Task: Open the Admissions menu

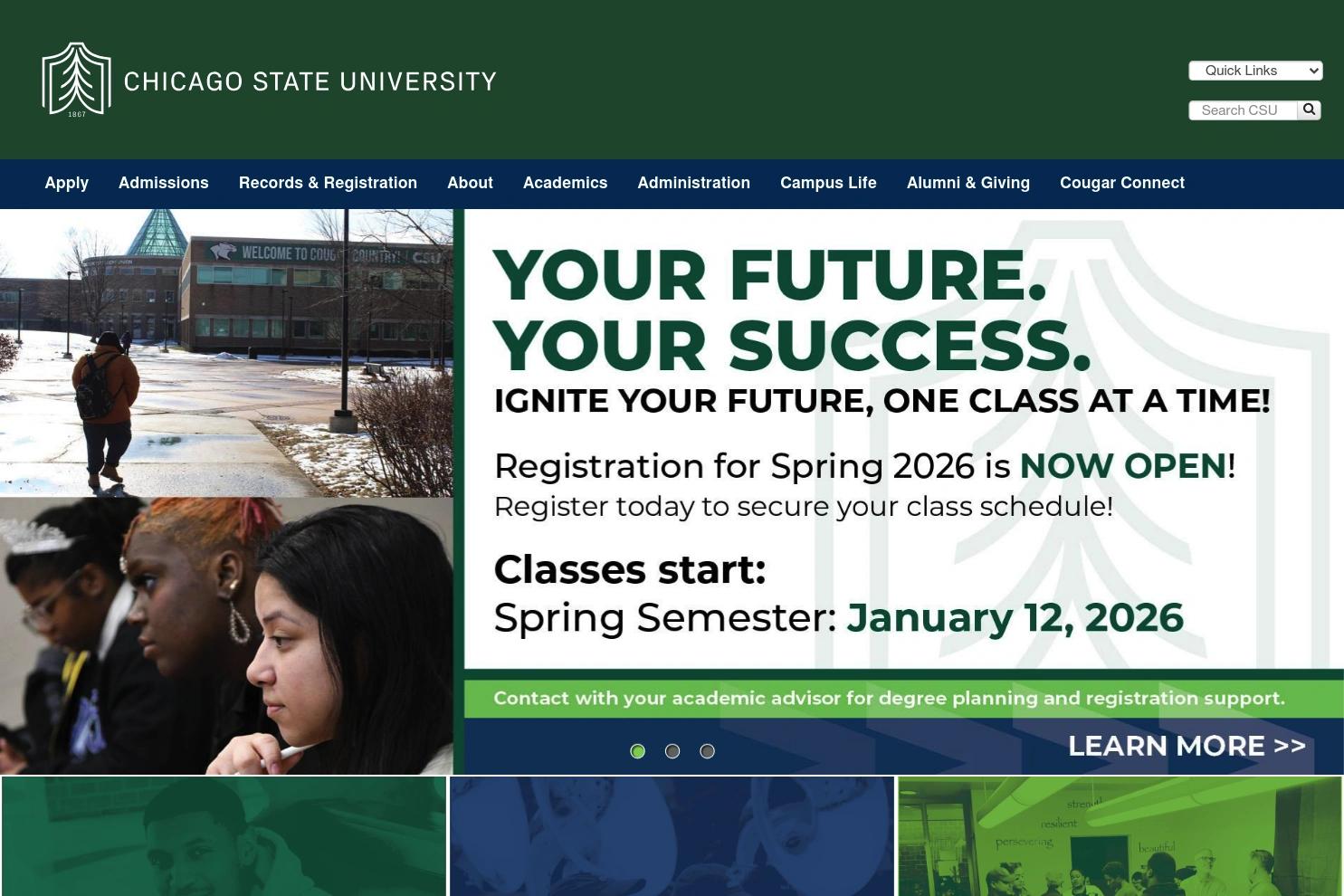Action: coord(164,183)
